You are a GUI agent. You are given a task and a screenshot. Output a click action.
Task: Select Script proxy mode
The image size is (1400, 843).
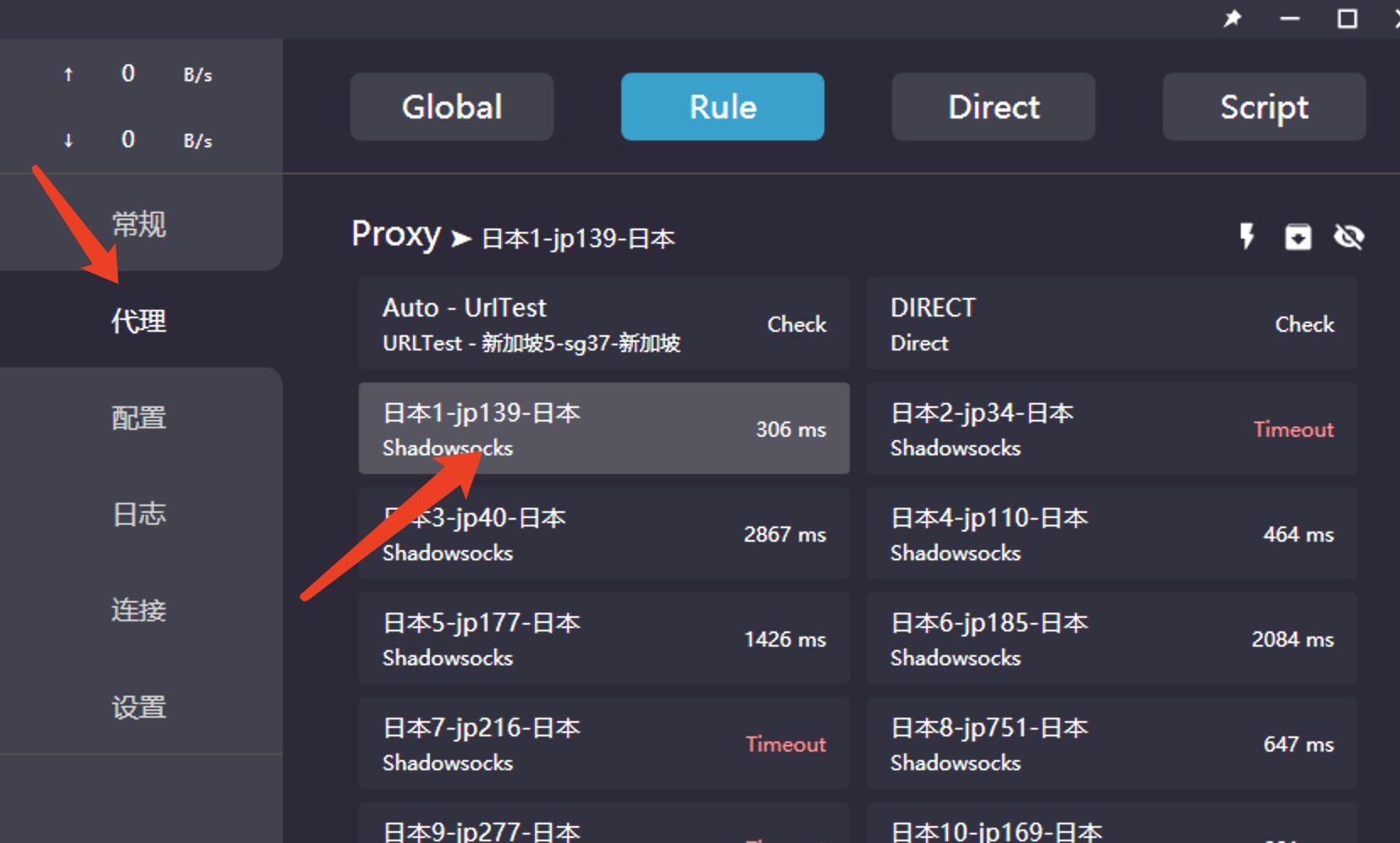pyautogui.click(x=1264, y=107)
